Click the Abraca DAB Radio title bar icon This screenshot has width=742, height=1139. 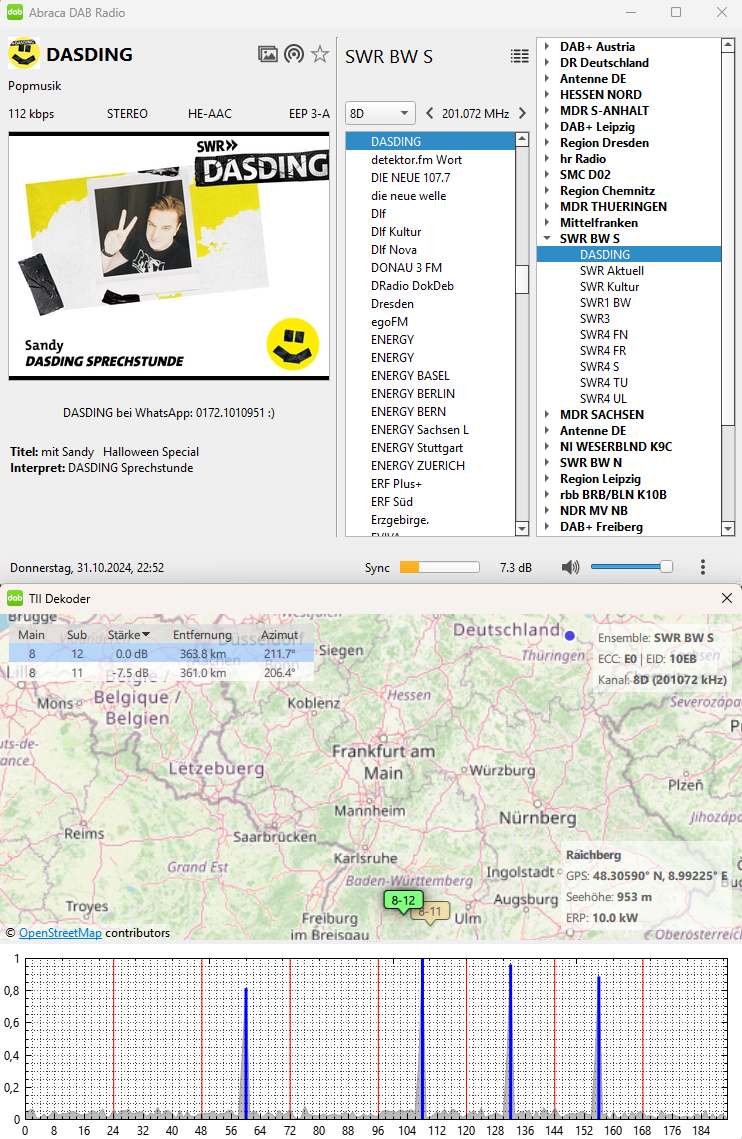click(x=15, y=12)
